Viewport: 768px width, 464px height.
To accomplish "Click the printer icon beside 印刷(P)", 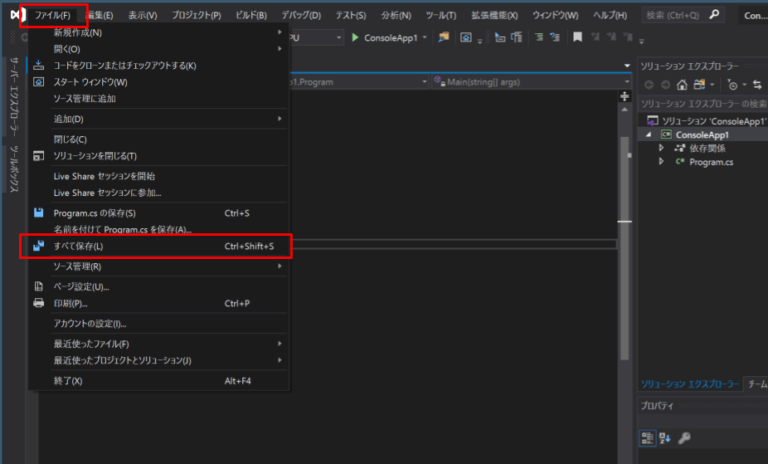I will point(39,303).
